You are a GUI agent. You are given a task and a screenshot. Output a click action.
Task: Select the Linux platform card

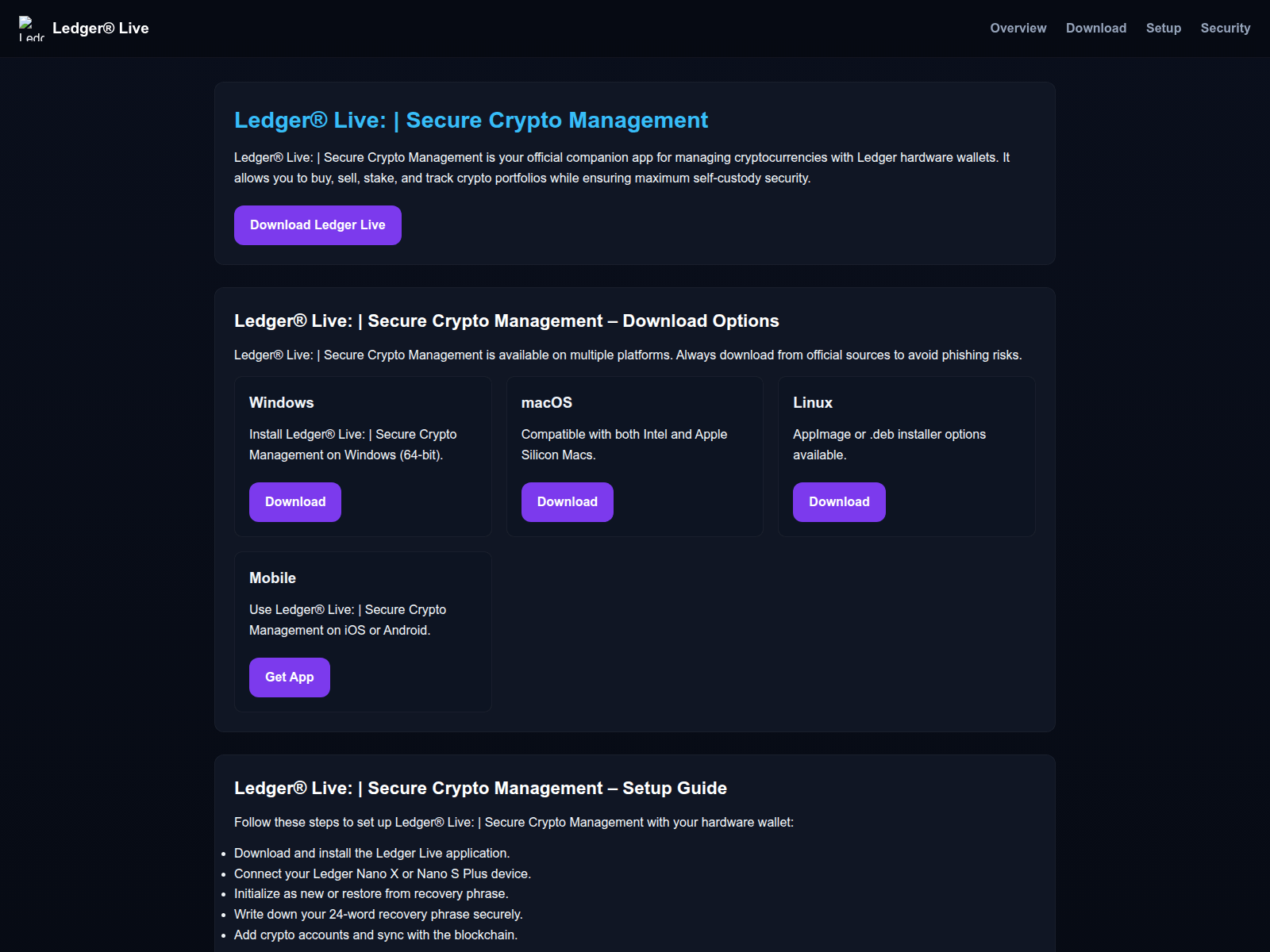pyautogui.click(x=906, y=456)
